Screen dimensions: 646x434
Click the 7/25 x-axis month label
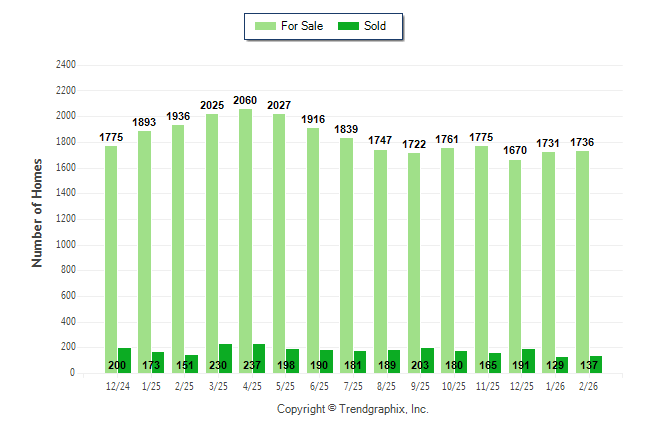pyautogui.click(x=353, y=385)
